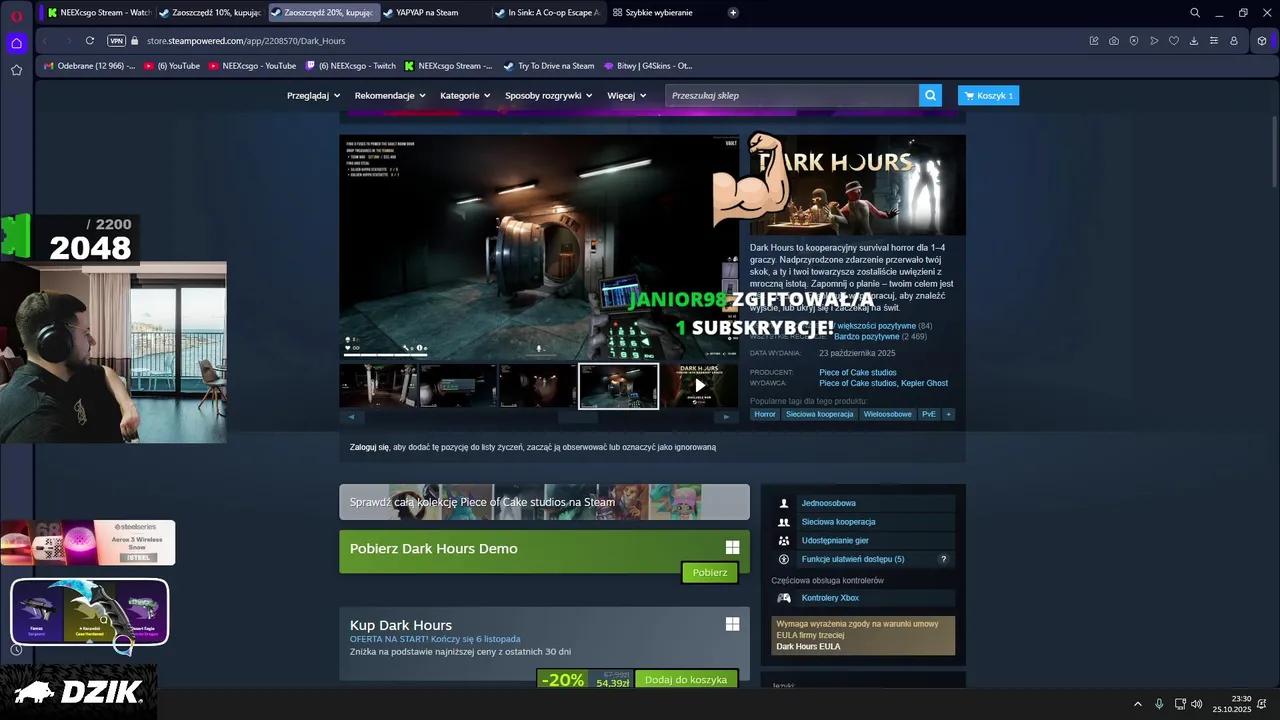The height and width of the screenshot is (720, 1280).
Task: Expand Sposoby rozgrywki dropdown menu
Action: pos(549,96)
